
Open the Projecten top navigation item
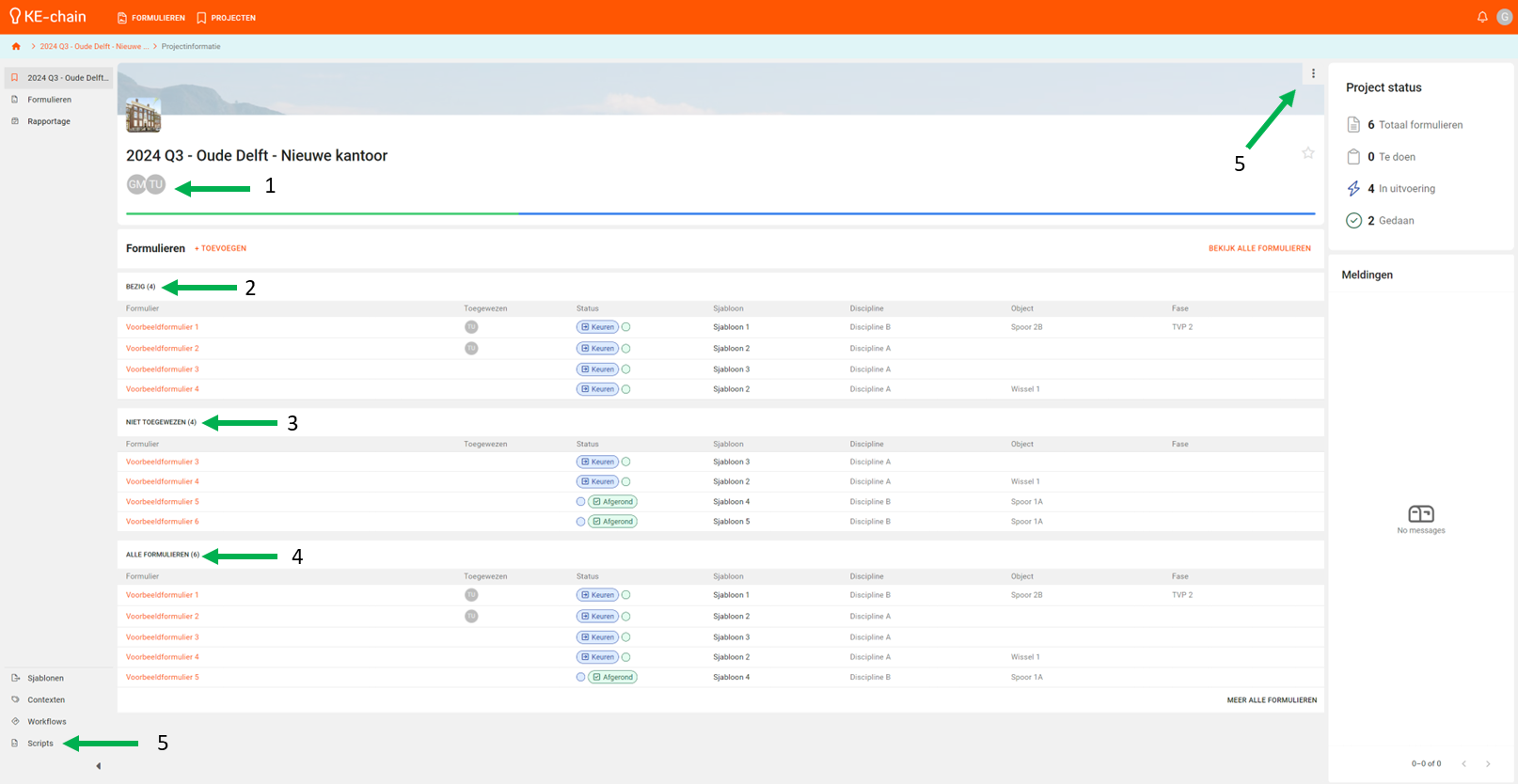click(226, 18)
